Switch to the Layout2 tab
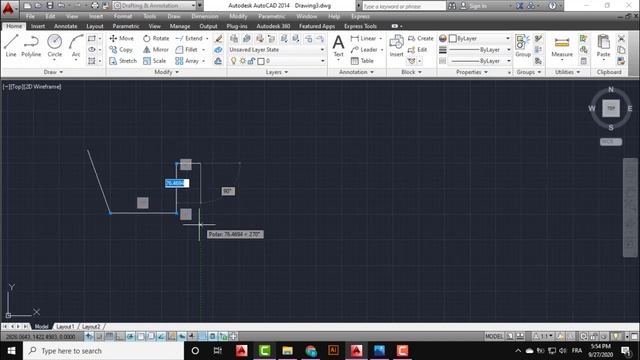The width and height of the screenshot is (640, 360). [x=91, y=327]
